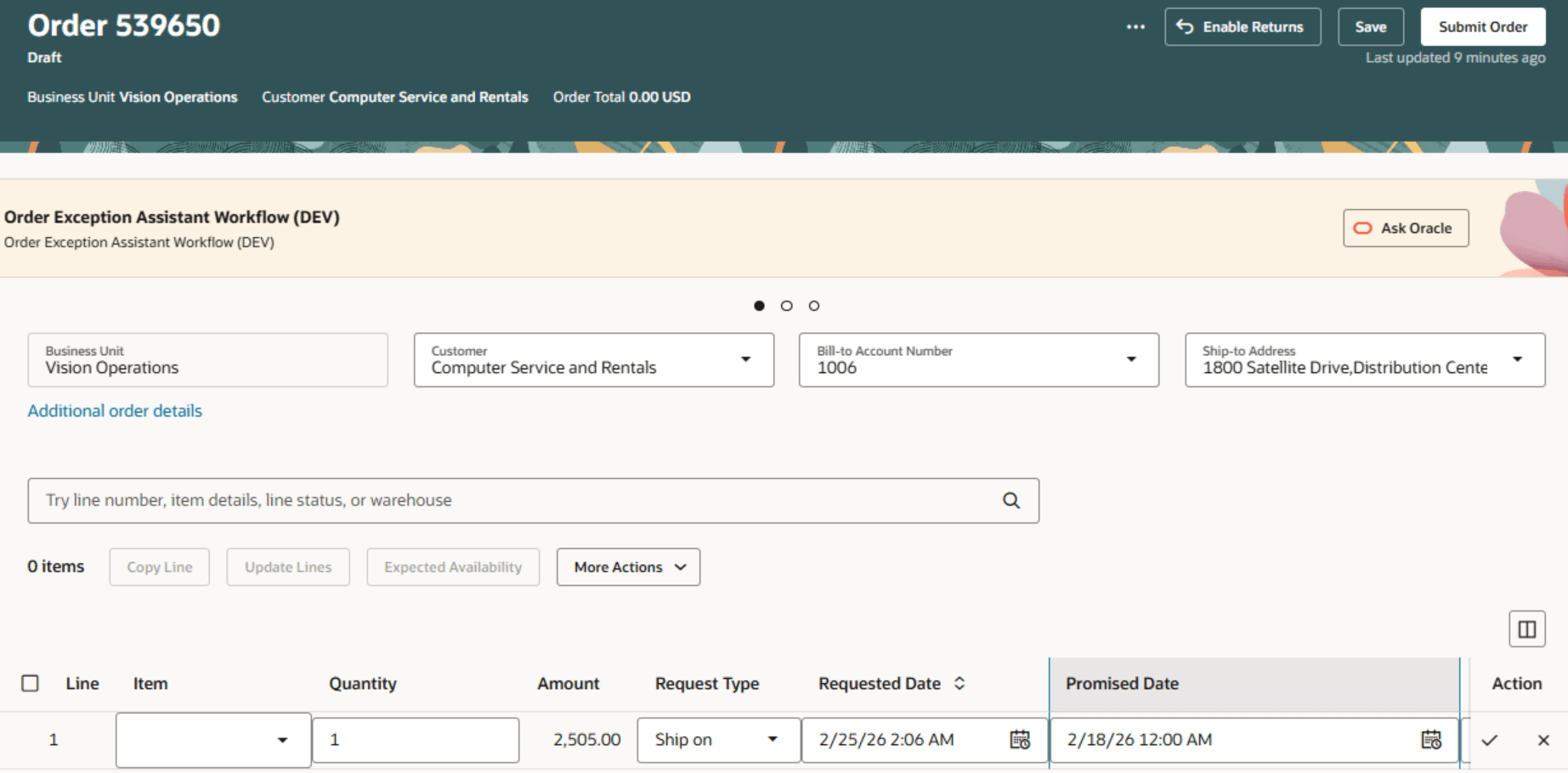Image resolution: width=1568 pixels, height=773 pixels.
Task: Edit the Requested Date value 2/25/26 2:06 AM
Action: [x=886, y=740]
